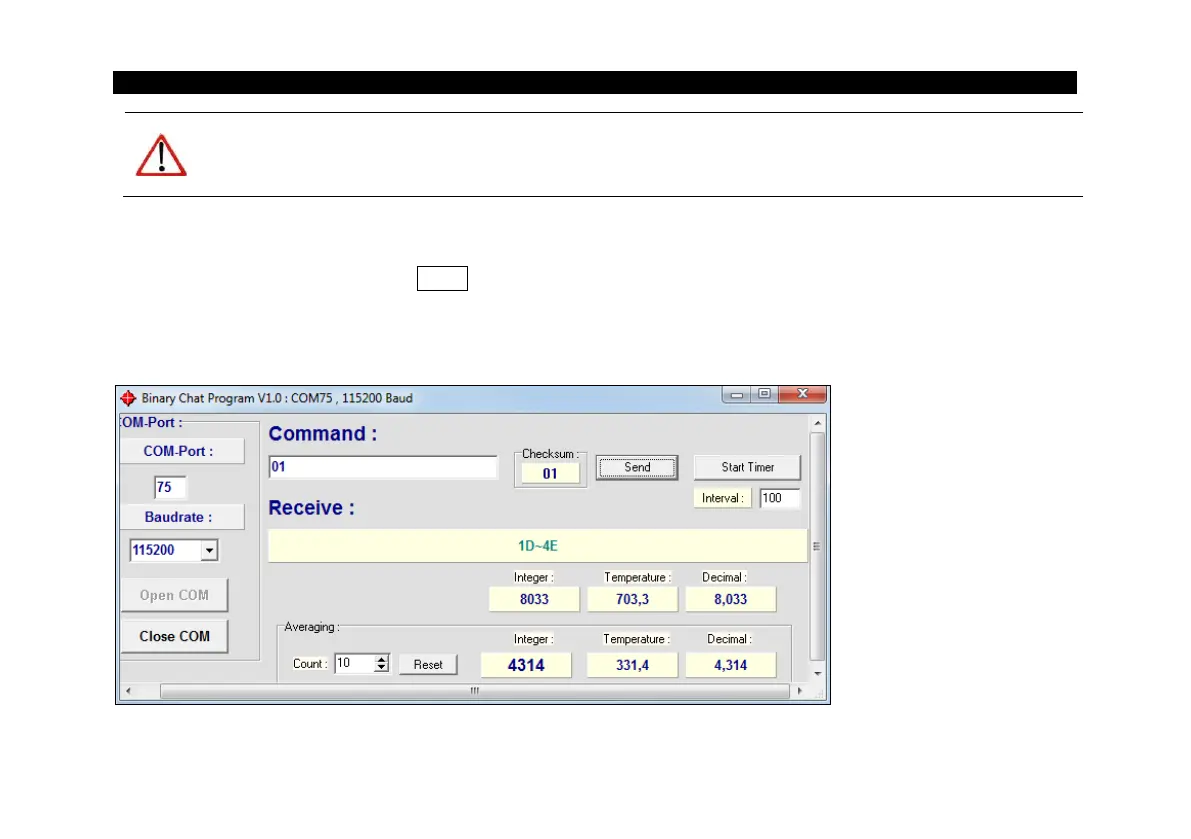Click the Temperature value 703,3

pos(632,599)
